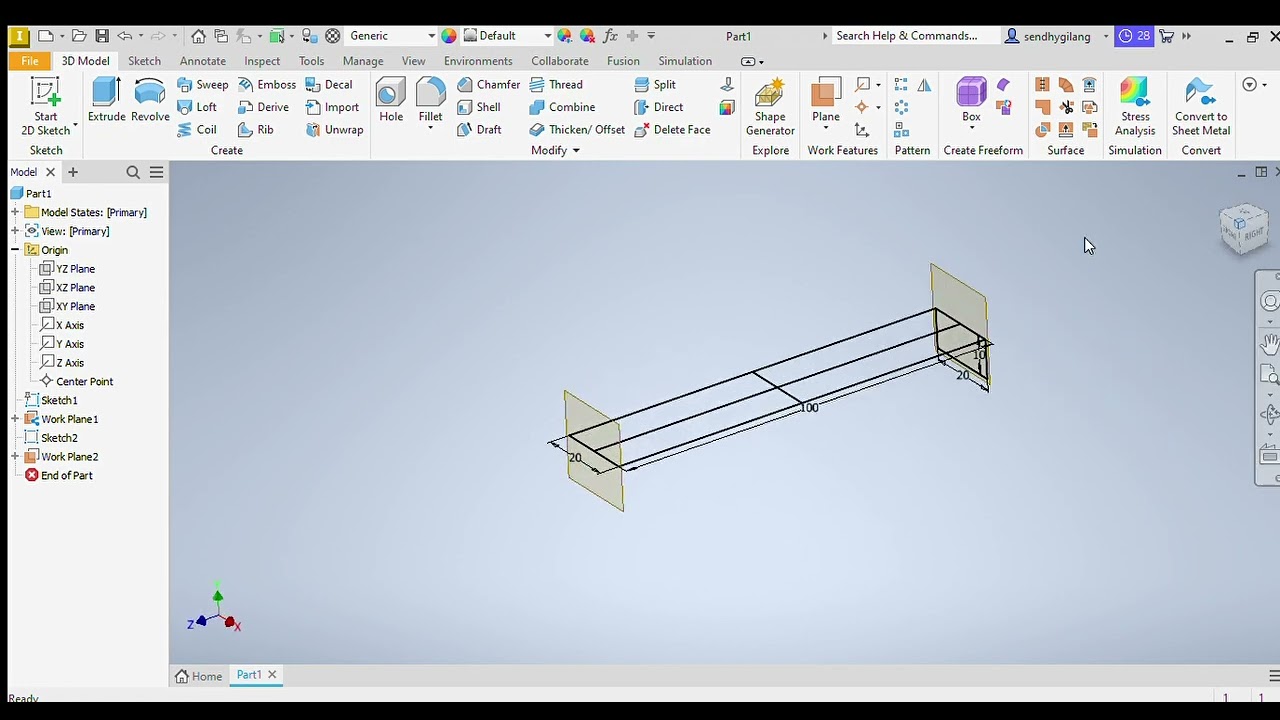Start a new 2D Sketch
Screen dimensions: 1280x720
[46, 107]
